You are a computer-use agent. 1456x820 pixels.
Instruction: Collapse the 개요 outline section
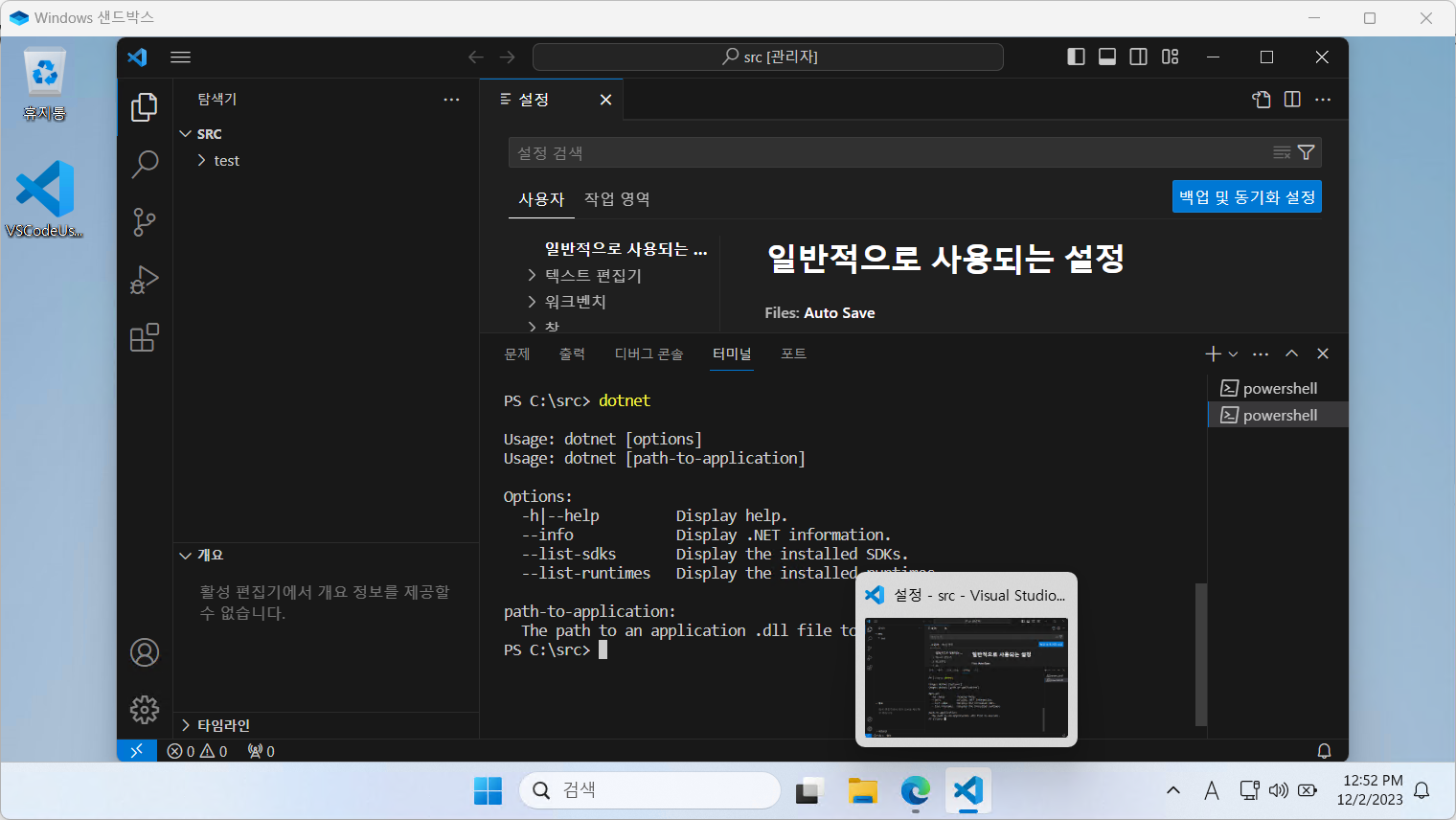[x=326, y=555]
